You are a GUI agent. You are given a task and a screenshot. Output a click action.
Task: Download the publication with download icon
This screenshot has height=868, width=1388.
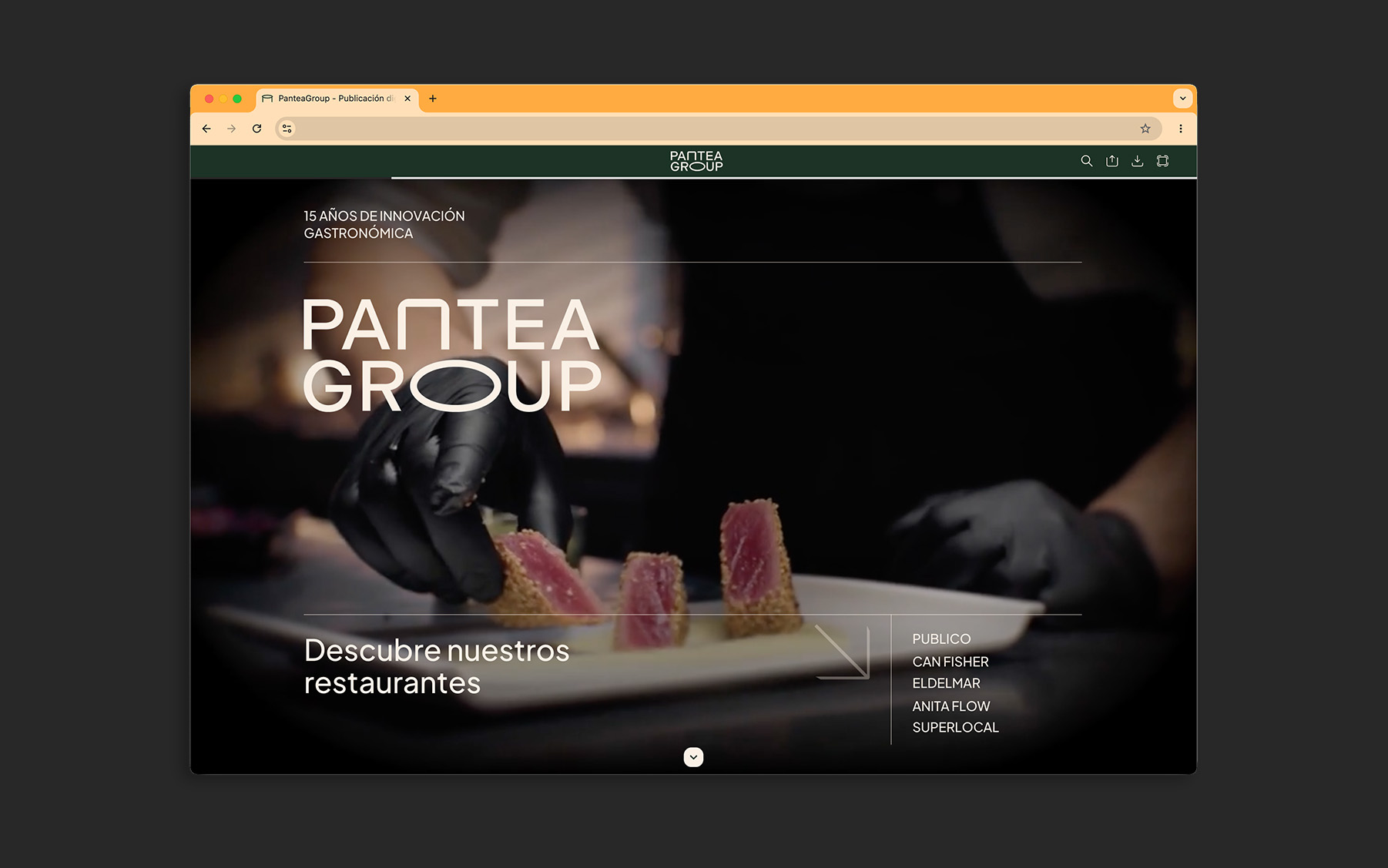pos(1137,161)
